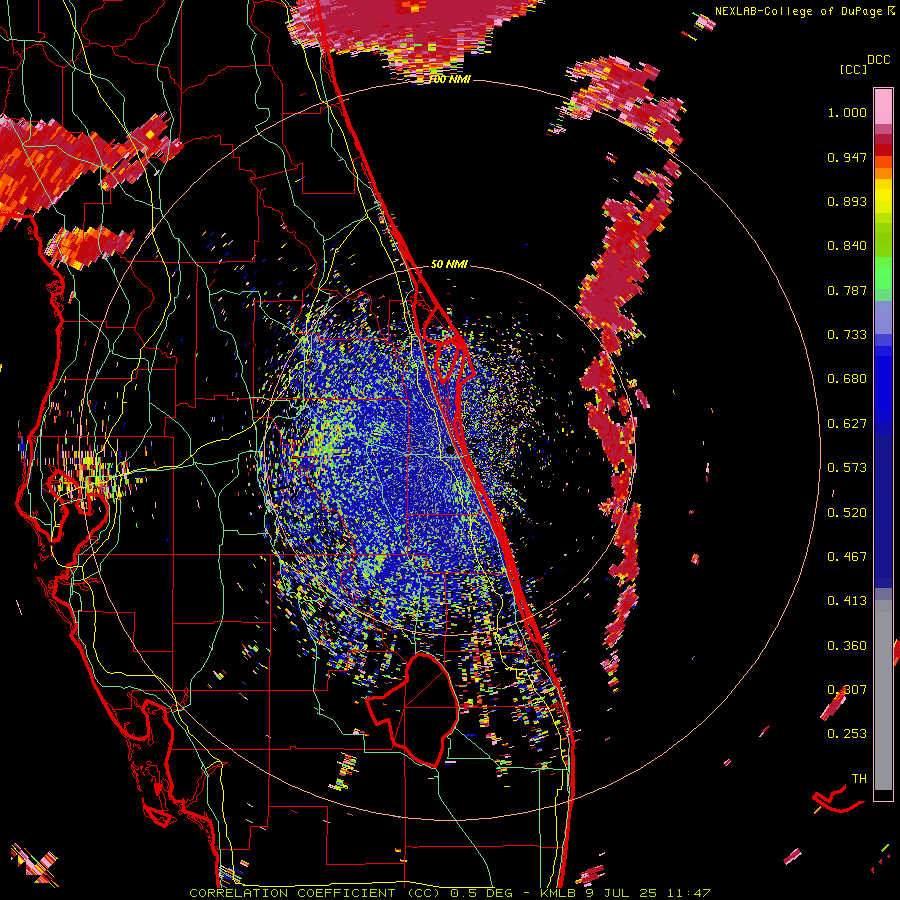Image resolution: width=900 pixels, height=900 pixels.
Task: Click the 0.253 scale value
Action: click(847, 734)
